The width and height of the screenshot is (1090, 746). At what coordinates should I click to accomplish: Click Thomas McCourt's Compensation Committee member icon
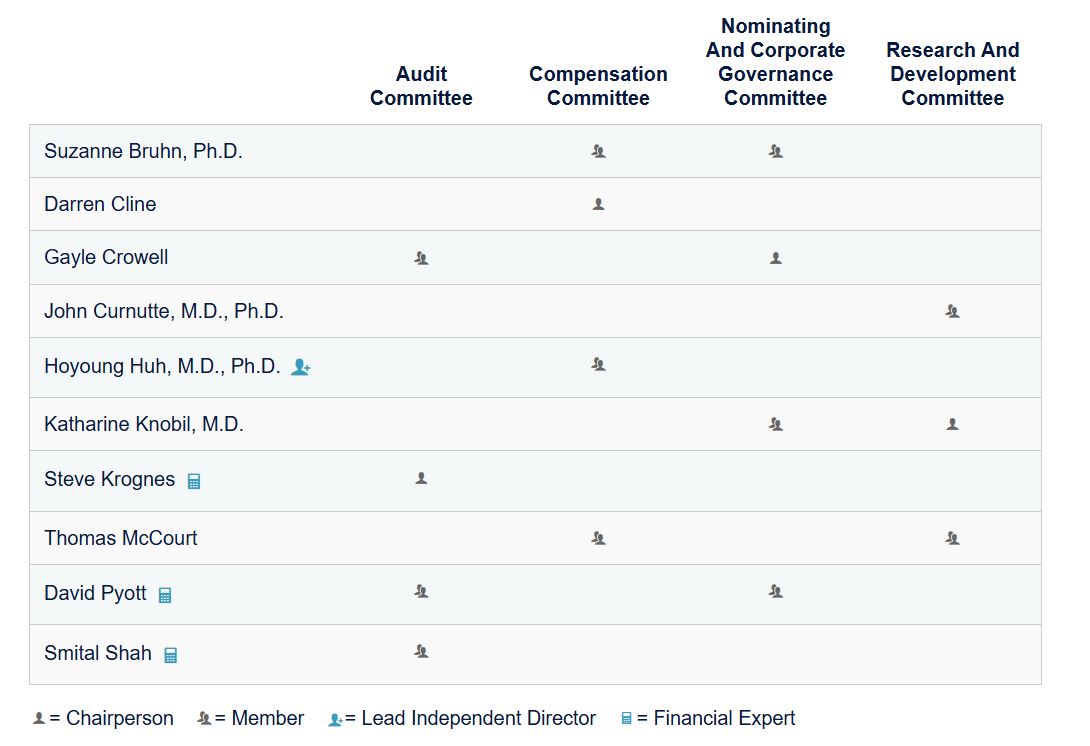click(598, 538)
